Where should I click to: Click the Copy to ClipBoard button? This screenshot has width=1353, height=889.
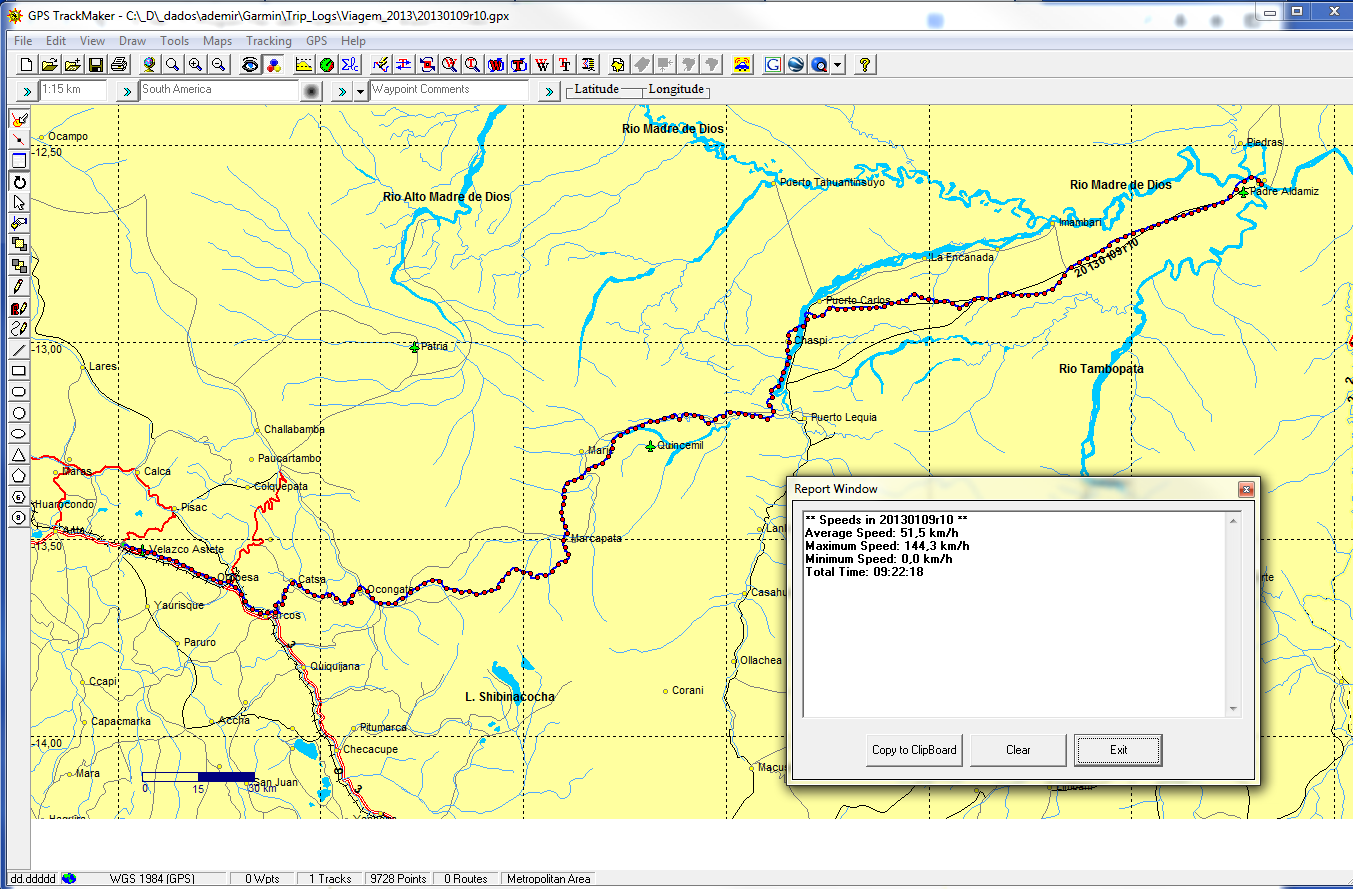914,750
